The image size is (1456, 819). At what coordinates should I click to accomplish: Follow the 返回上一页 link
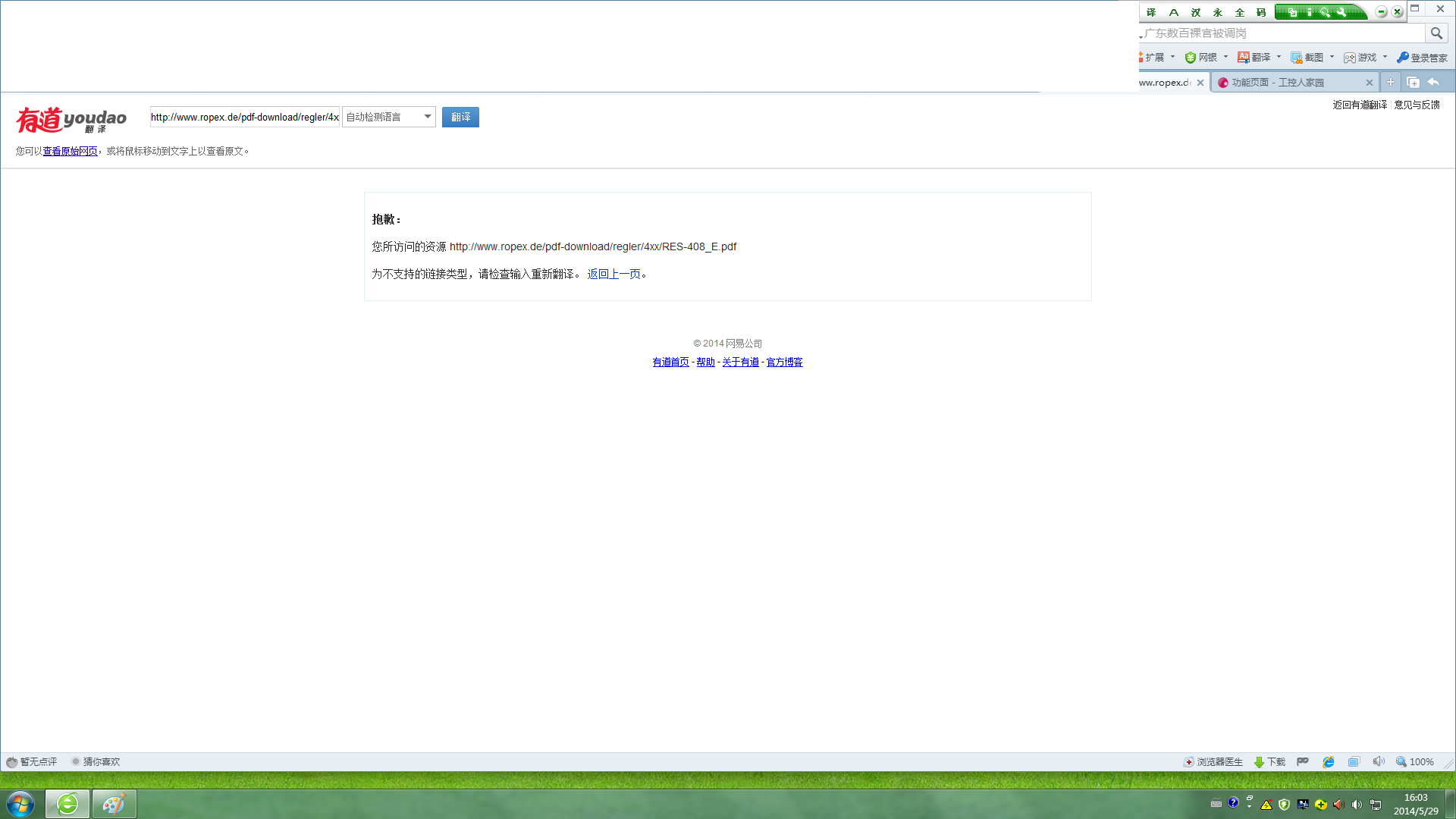(613, 275)
